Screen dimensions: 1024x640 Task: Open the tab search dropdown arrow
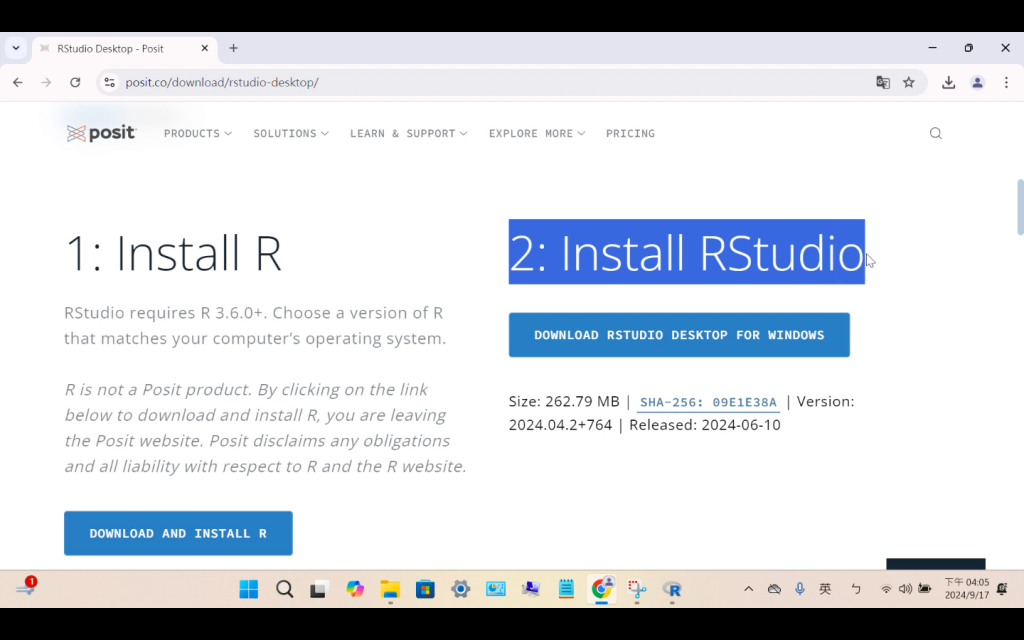16,48
